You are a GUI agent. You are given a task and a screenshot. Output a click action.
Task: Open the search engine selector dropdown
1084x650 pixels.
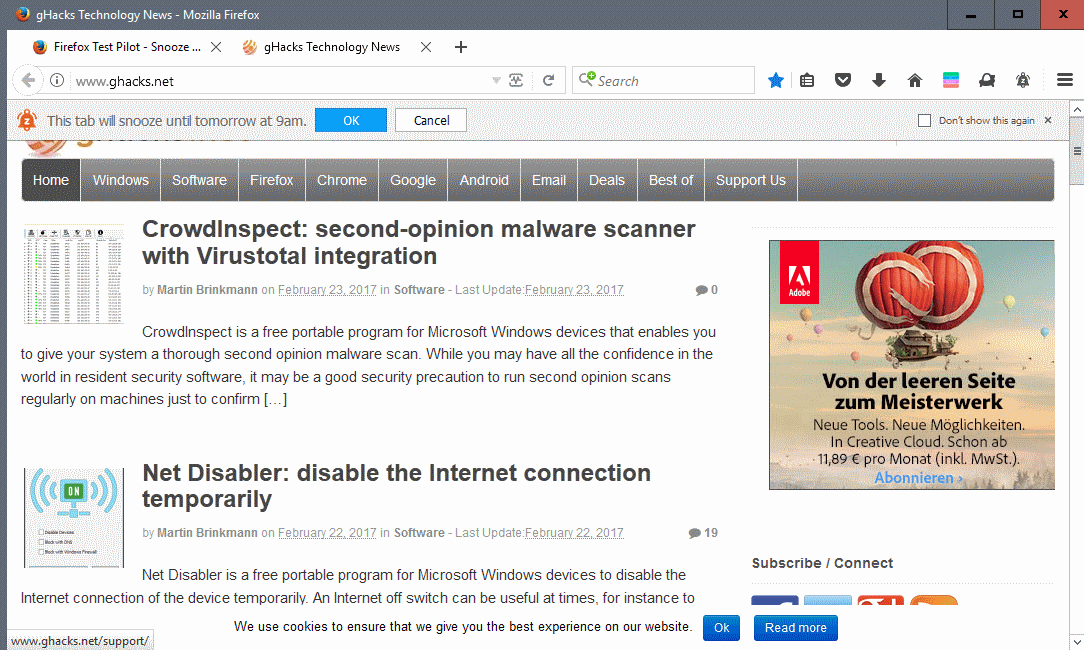pyautogui.click(x=587, y=80)
